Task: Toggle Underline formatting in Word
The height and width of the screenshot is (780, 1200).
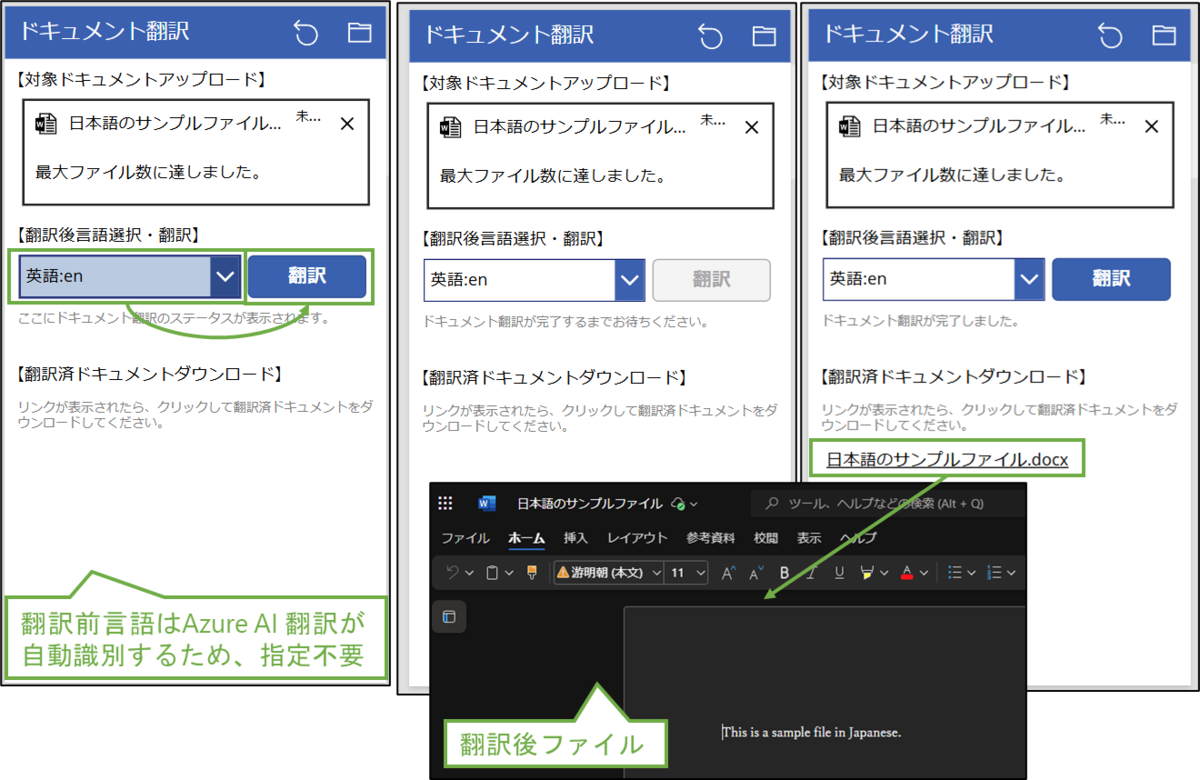Action: pyautogui.click(x=839, y=573)
